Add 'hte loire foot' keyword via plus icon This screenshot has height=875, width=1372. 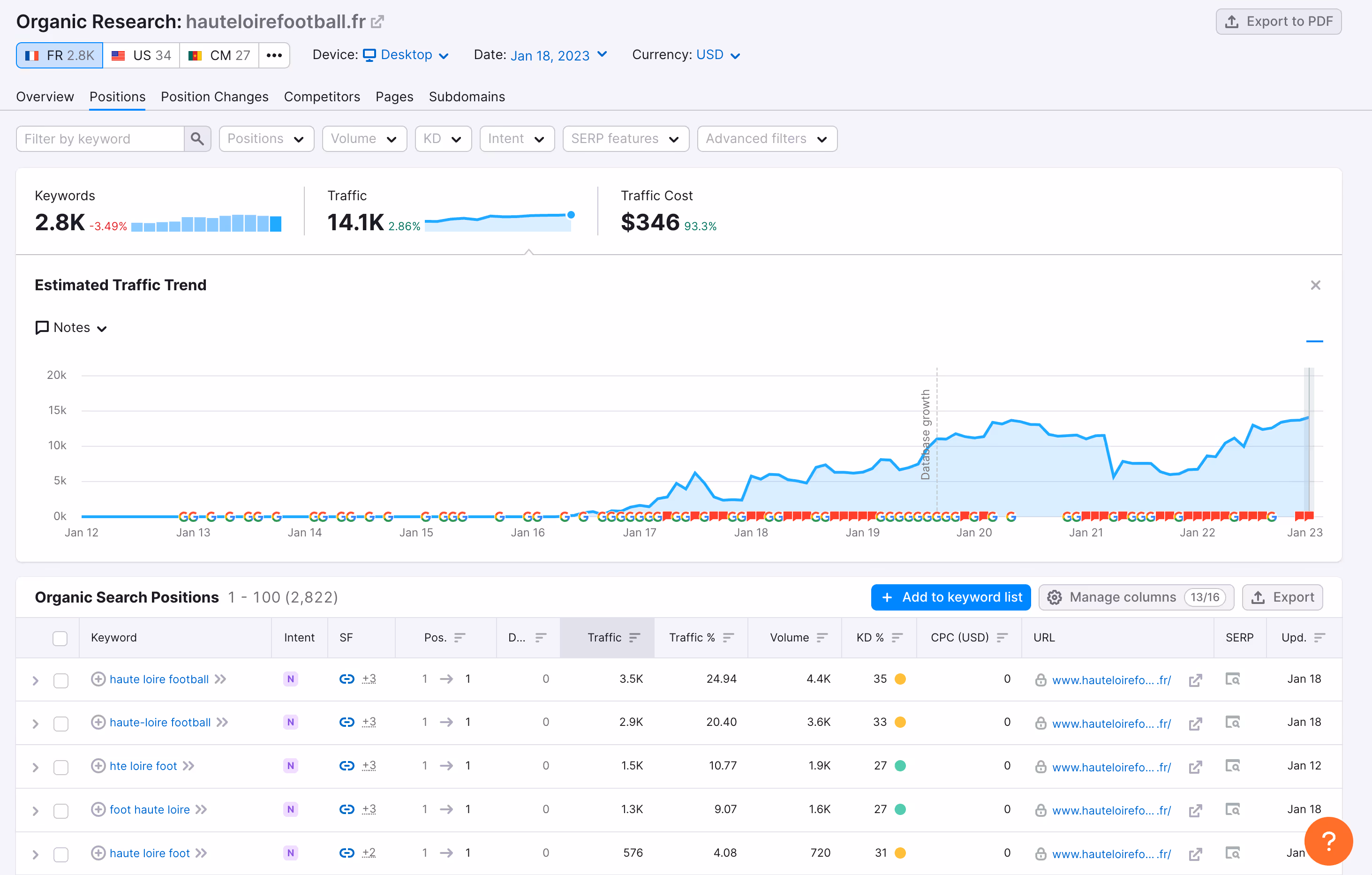[98, 766]
